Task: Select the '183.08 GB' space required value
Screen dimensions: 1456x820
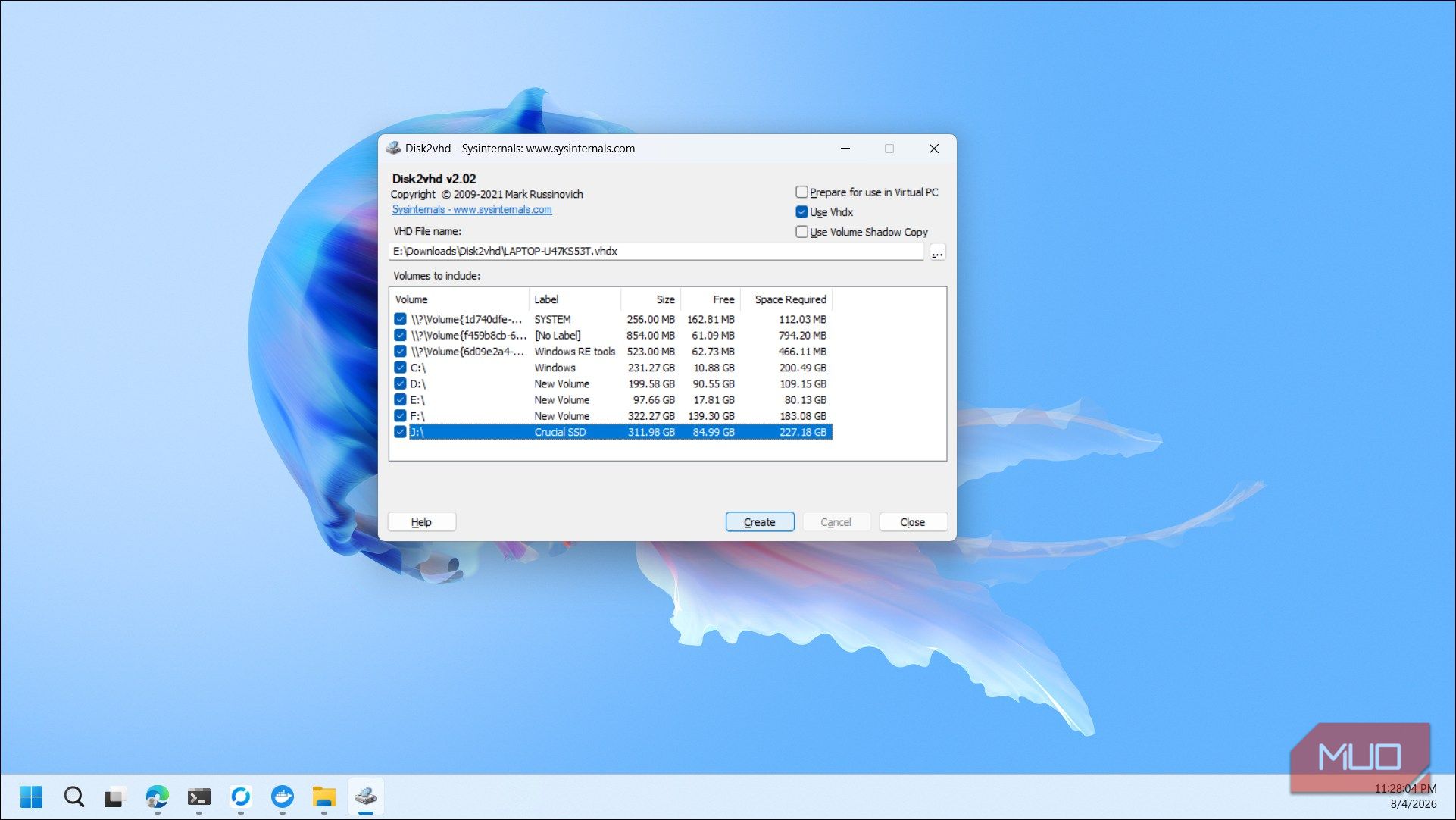Action: click(x=803, y=416)
